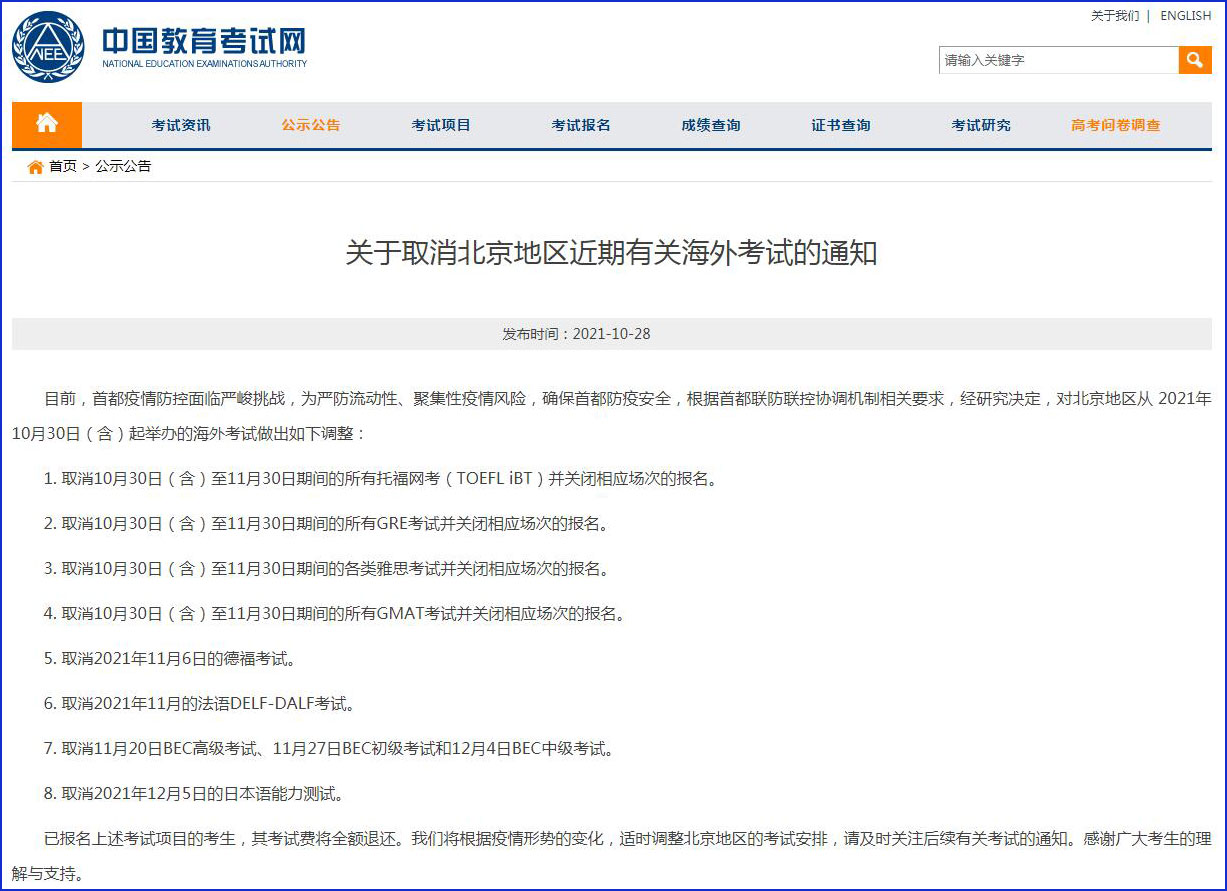The image size is (1227, 891).
Task: Click the orange search magnifier button
Action: [1194, 60]
